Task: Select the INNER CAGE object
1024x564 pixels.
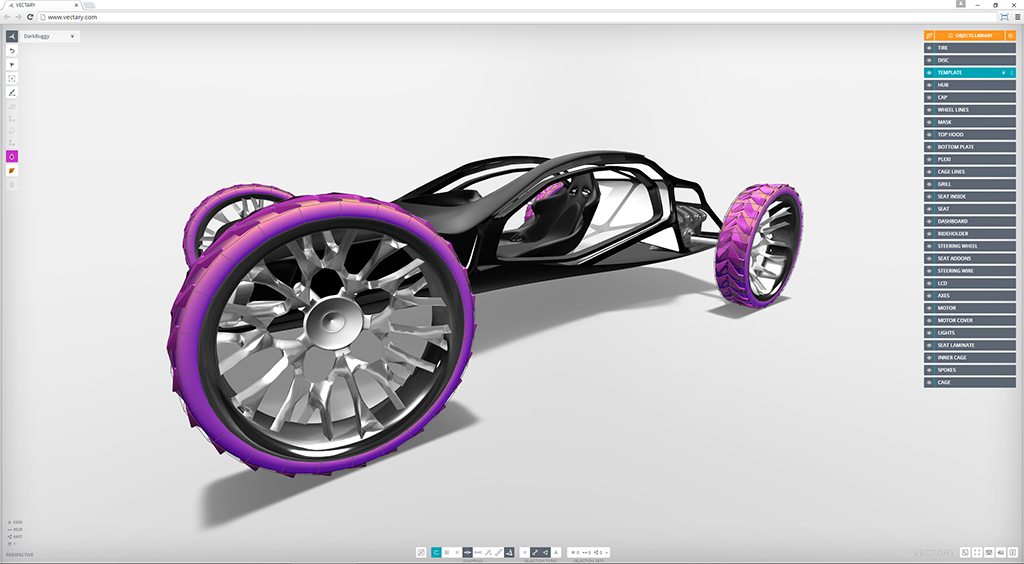Action: [x=970, y=358]
